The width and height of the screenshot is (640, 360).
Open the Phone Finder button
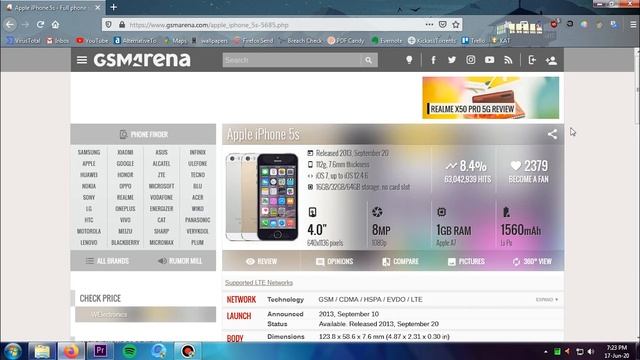pyautogui.click(x=143, y=134)
